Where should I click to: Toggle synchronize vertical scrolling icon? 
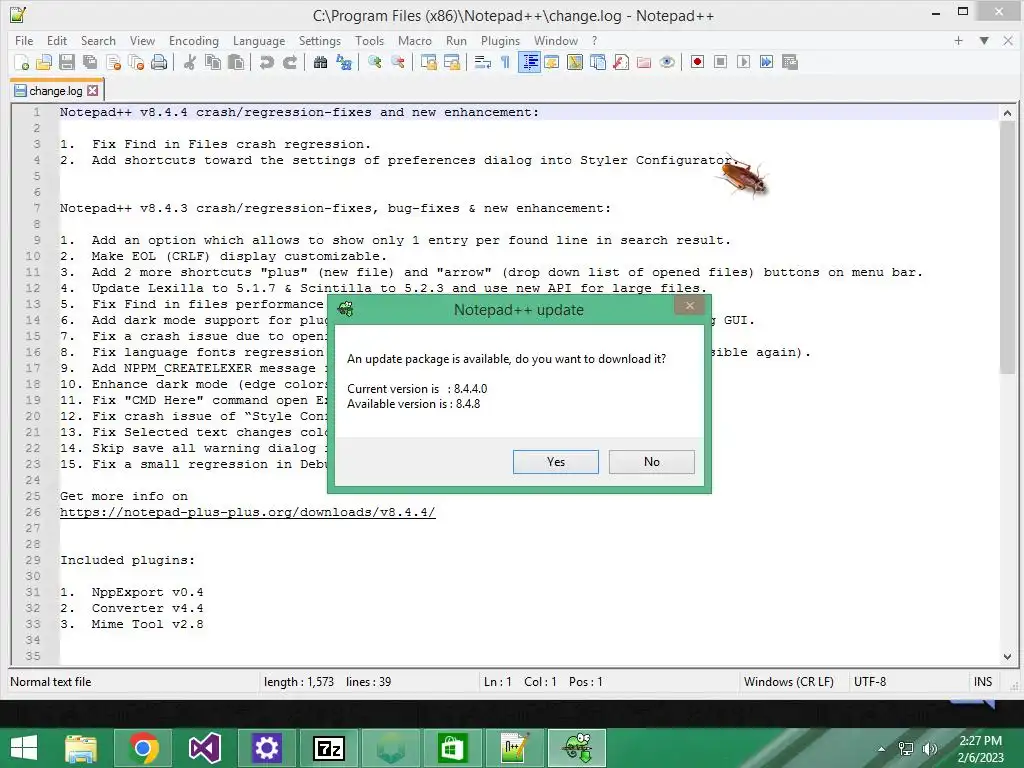point(428,63)
